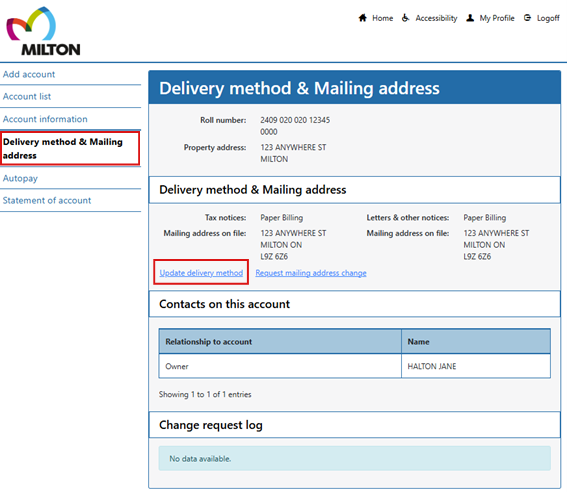Select the HALTON JANE table cell
Image resolution: width=567 pixels, height=492 pixels.
[x=476, y=366]
